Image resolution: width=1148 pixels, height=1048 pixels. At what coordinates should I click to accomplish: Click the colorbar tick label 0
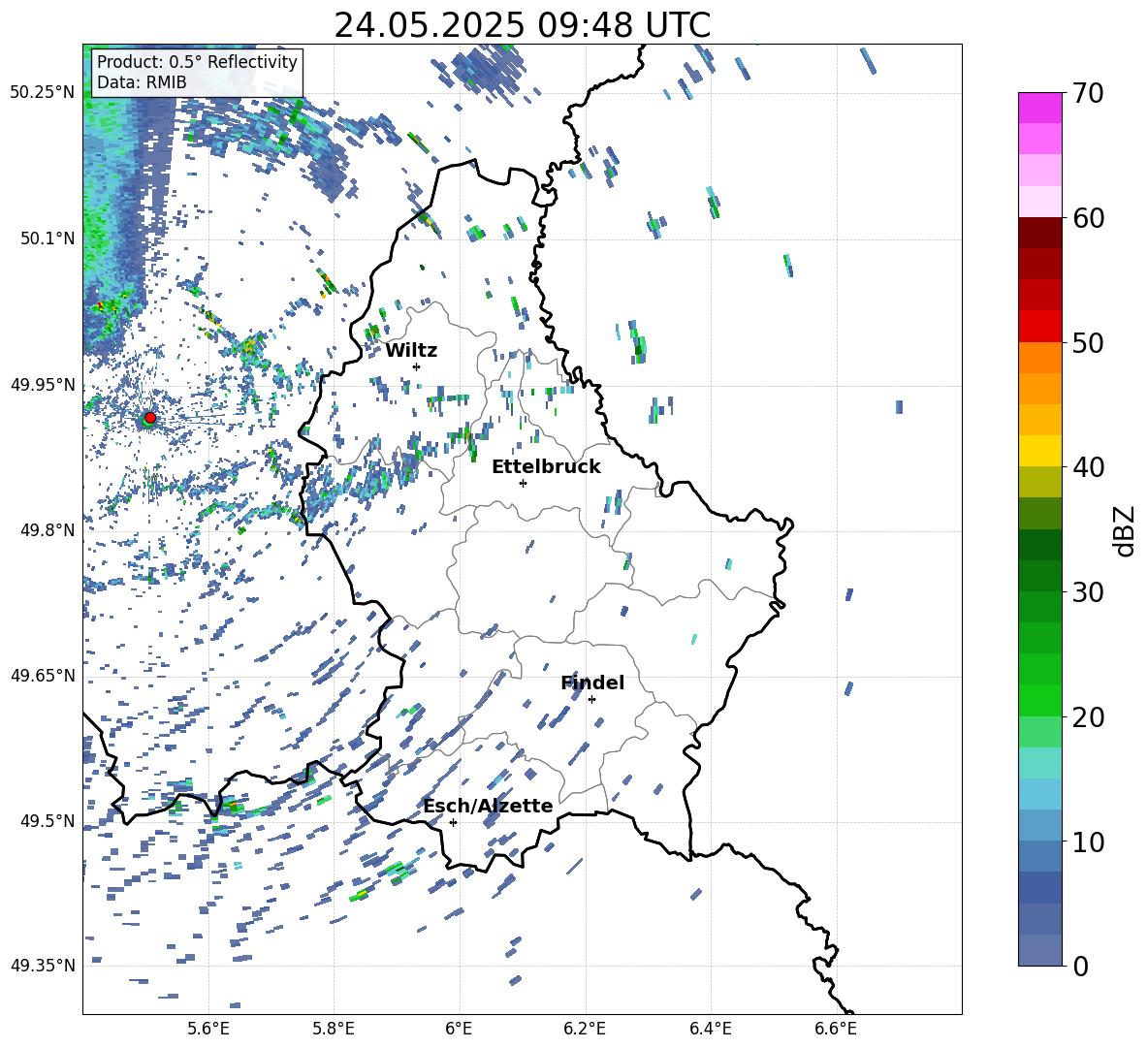[x=1080, y=966]
